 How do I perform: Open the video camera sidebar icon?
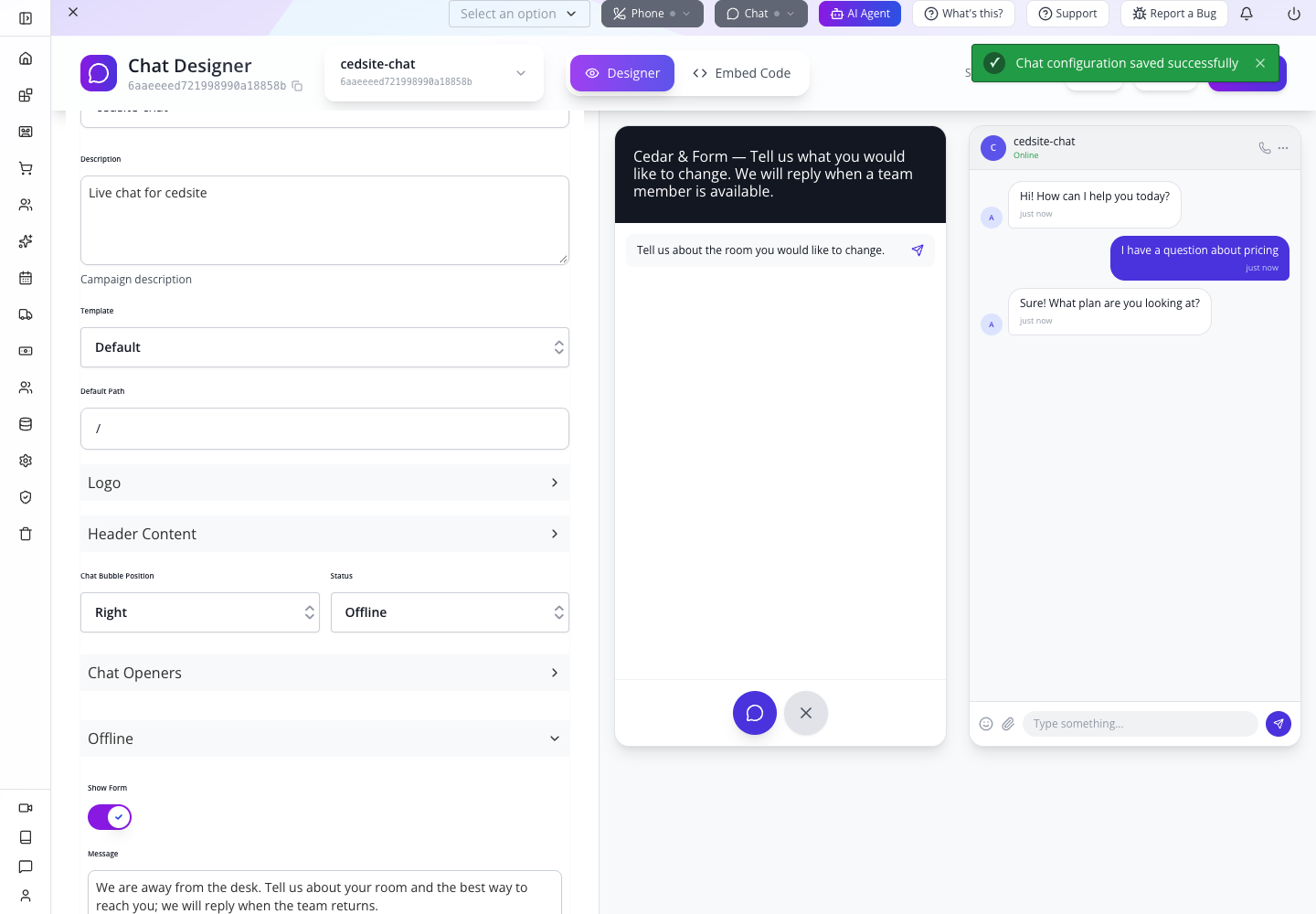click(x=26, y=808)
